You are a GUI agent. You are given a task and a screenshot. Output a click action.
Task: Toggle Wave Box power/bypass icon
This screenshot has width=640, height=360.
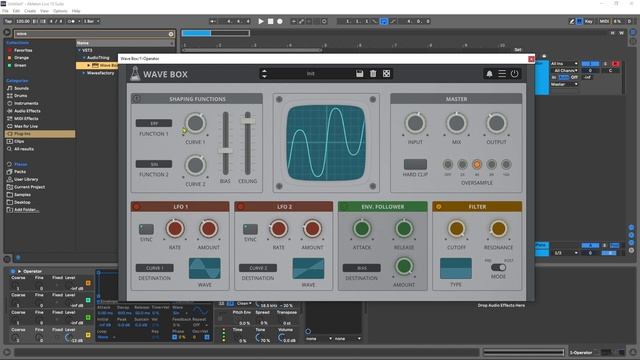514,73
